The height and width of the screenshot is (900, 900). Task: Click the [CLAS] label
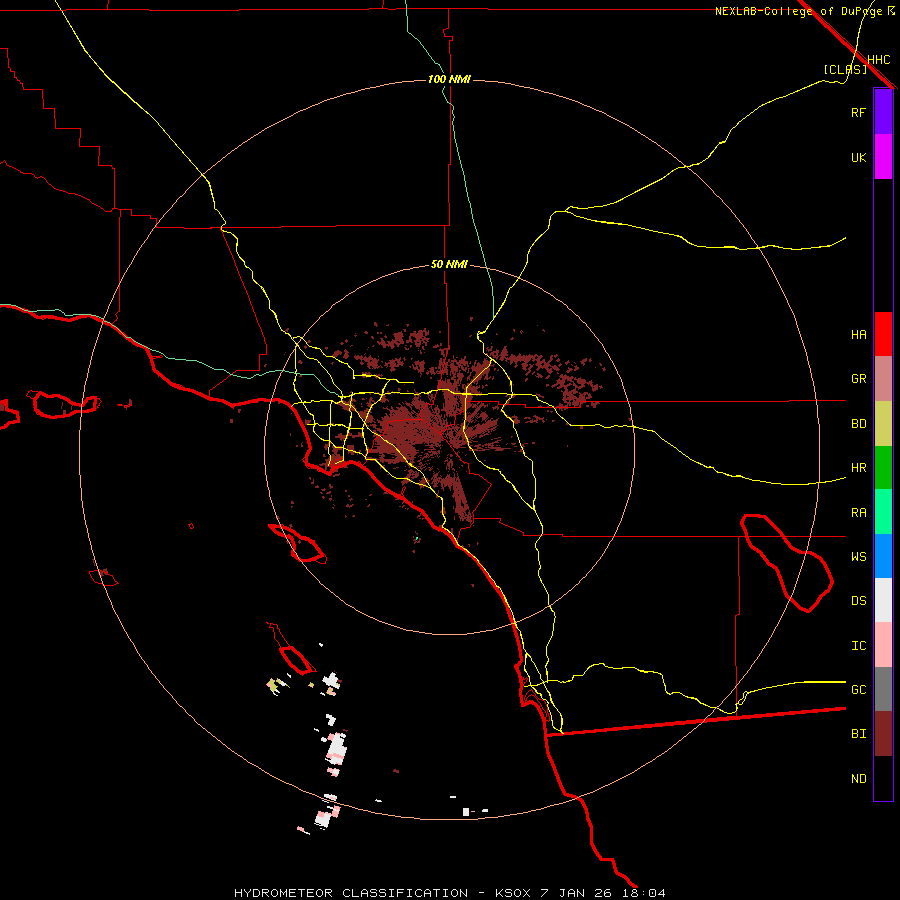point(845,69)
